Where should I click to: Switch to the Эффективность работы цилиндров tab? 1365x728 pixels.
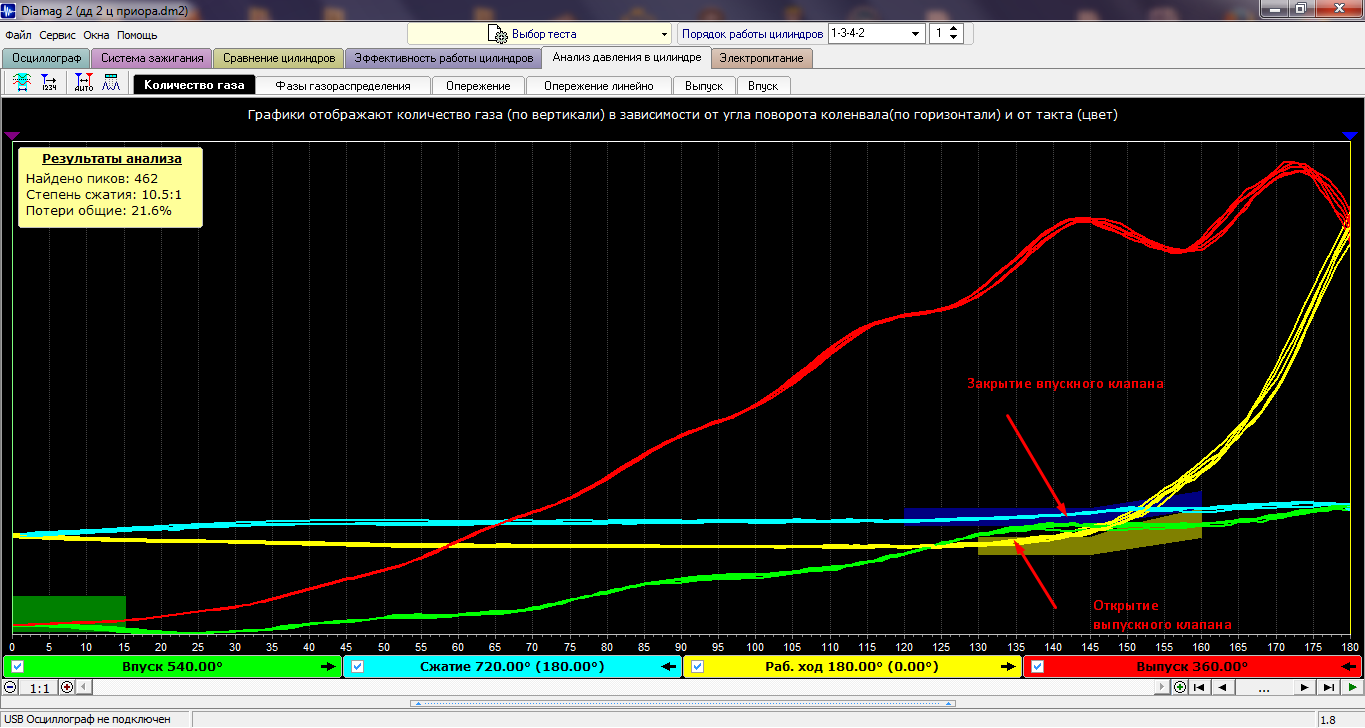(x=443, y=58)
